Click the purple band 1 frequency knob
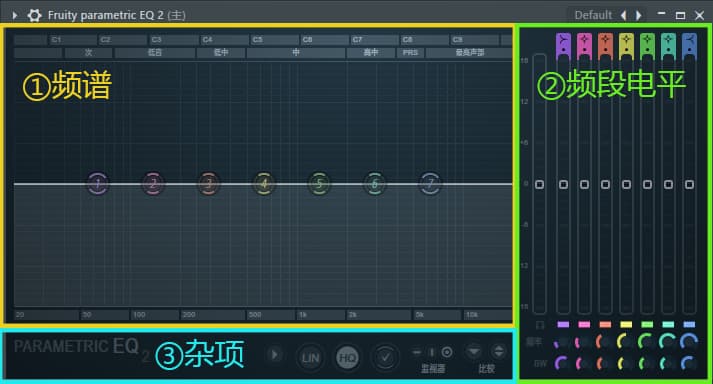Viewport: 713px width, 384px height. 562,342
